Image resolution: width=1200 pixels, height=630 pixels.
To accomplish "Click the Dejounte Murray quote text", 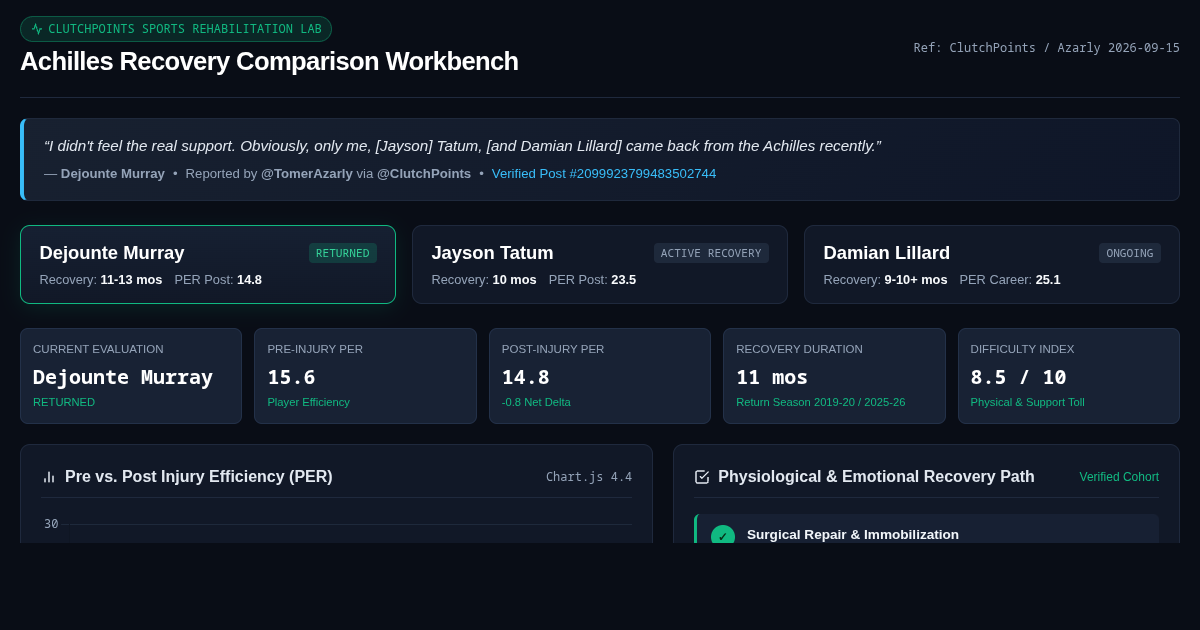I will pyautogui.click(x=462, y=145).
